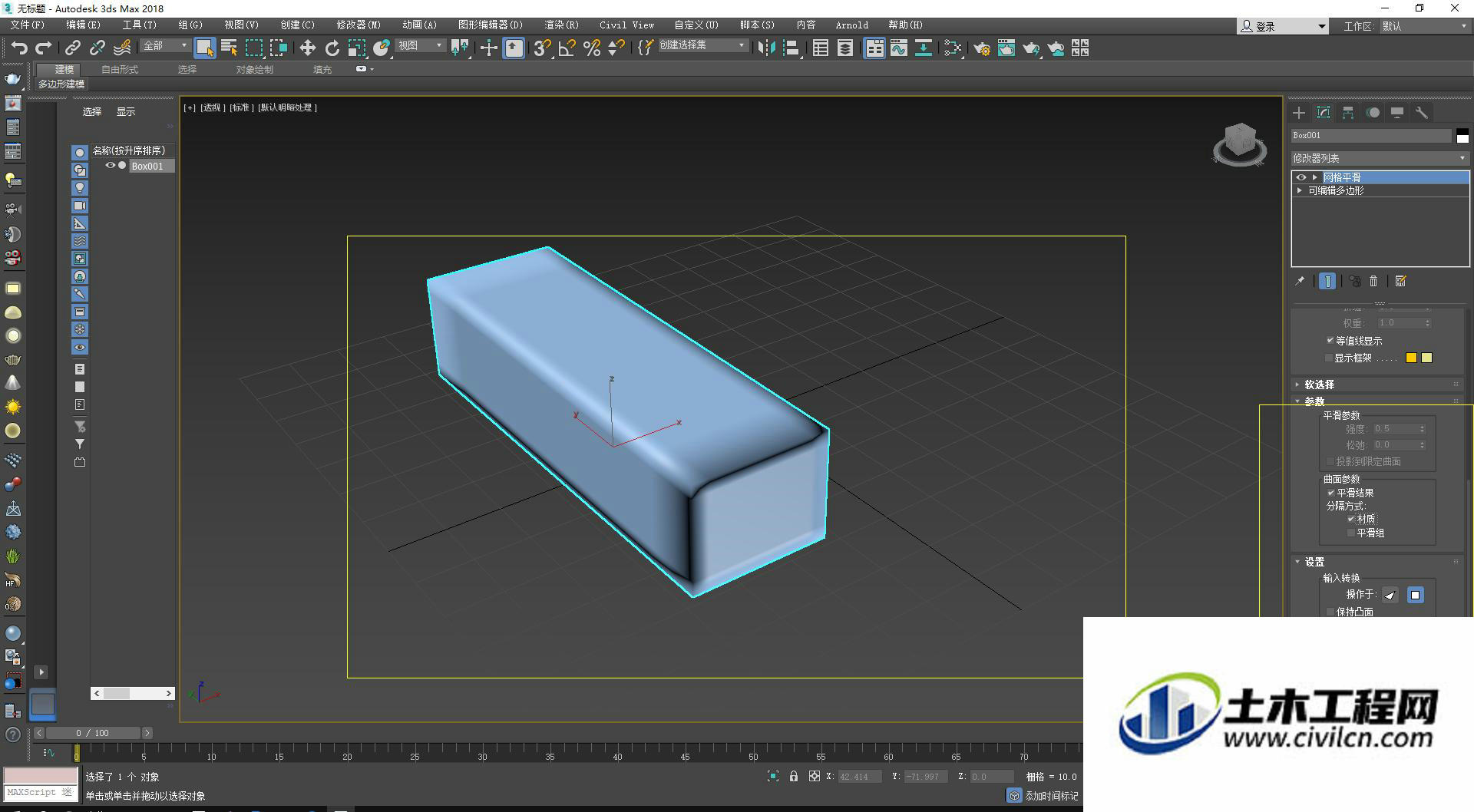The image size is (1474, 812).
Task: Switch to the 自由形式 ribbon tab
Action: 120,70
